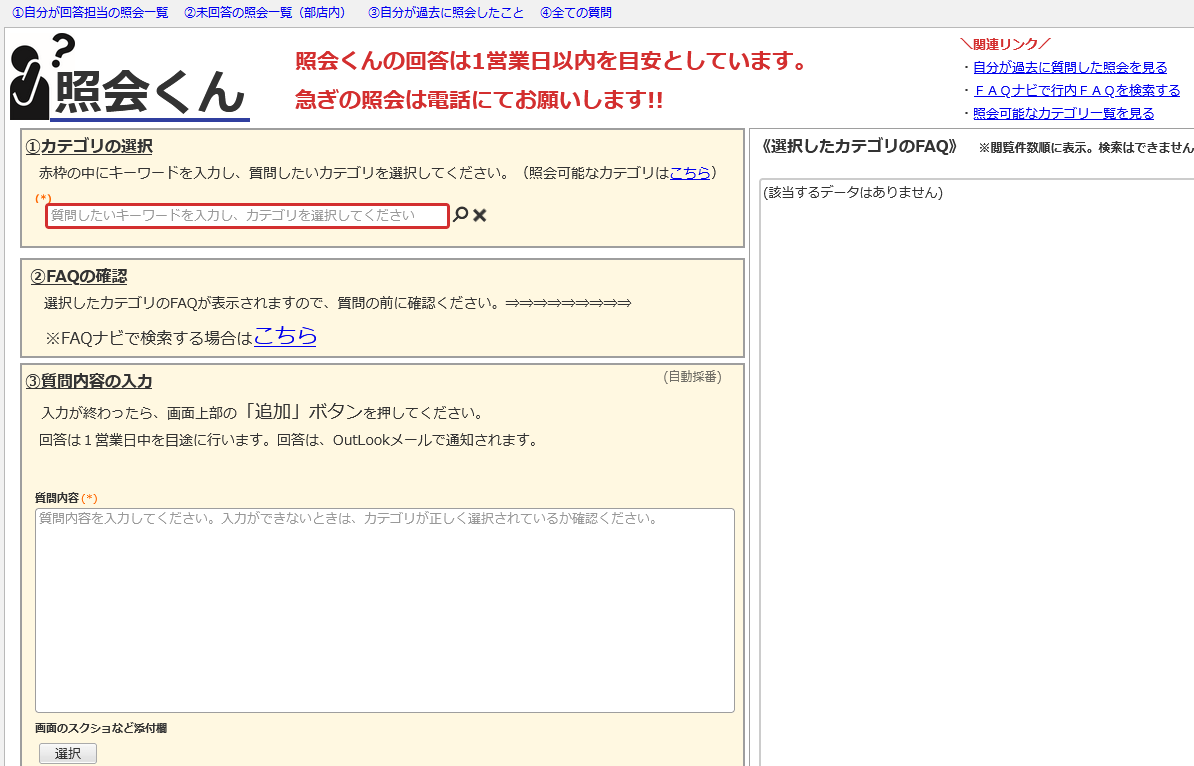Click large こちら link for FAQナビ search
1194x766 pixels.
point(285,336)
